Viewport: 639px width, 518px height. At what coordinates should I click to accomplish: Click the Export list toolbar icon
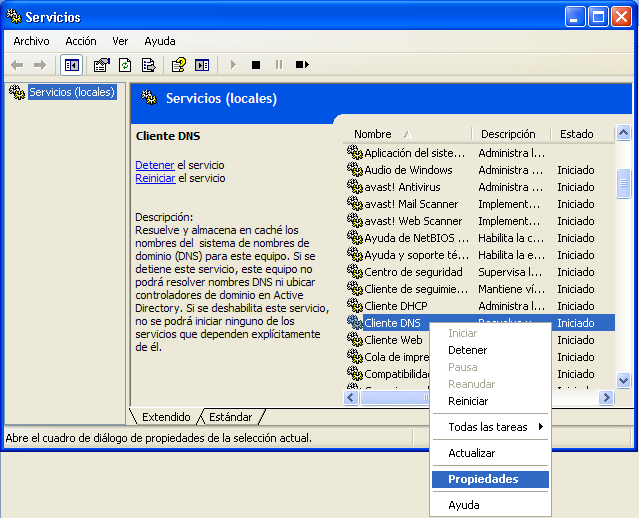pos(148,65)
